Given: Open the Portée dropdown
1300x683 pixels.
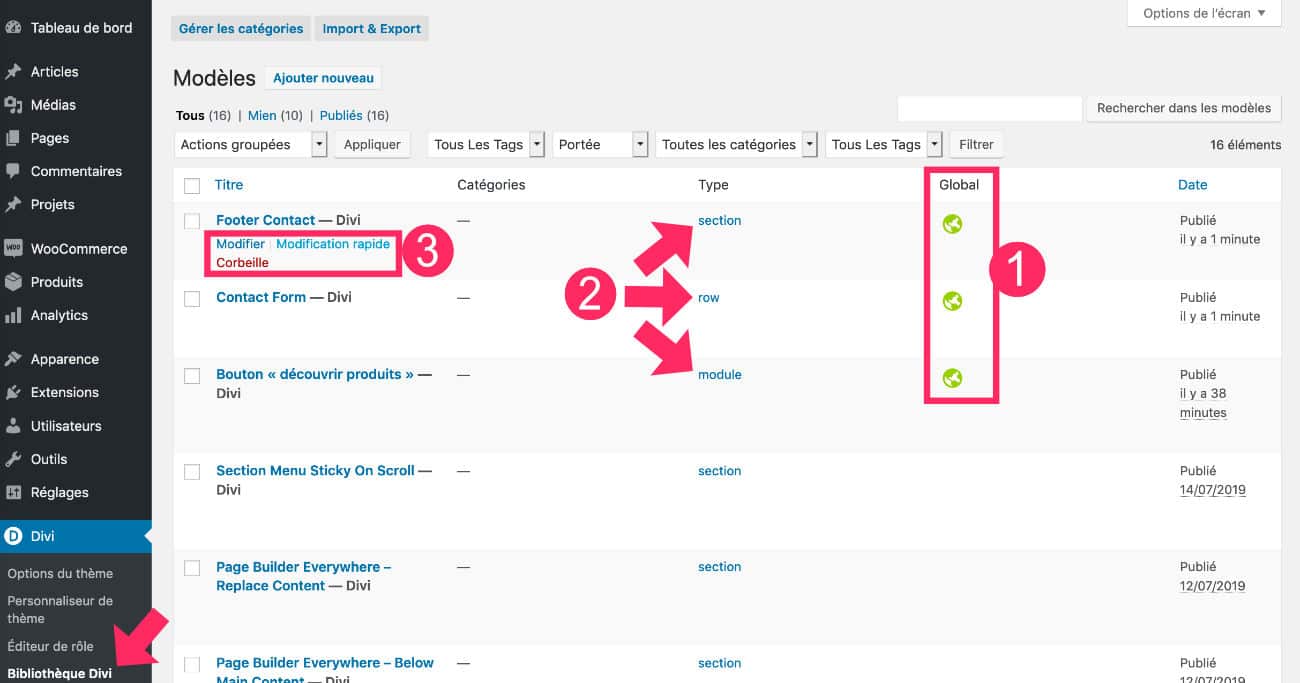Looking at the screenshot, I should 600,144.
